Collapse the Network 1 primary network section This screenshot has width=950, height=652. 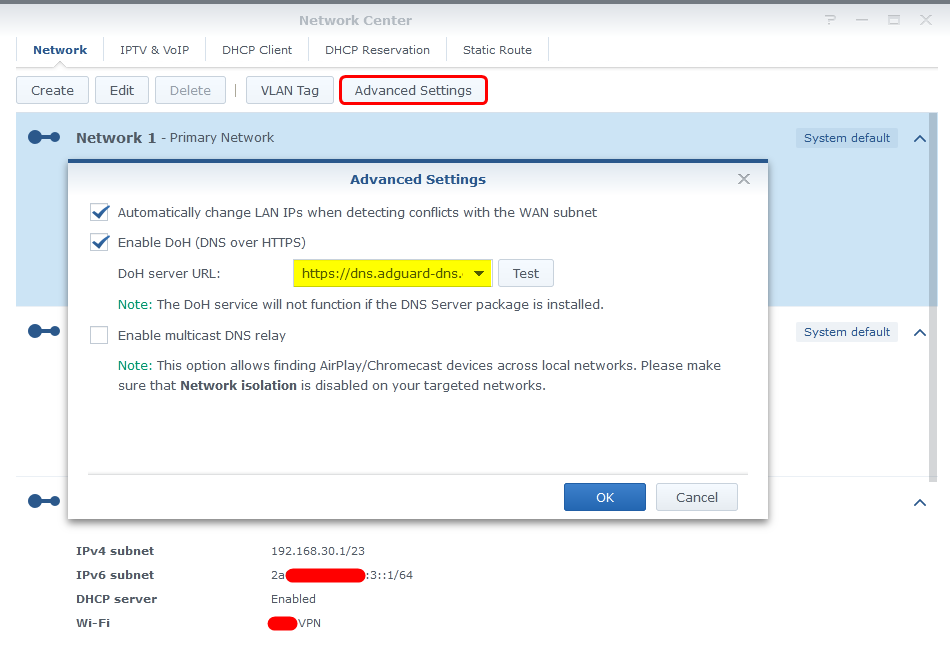click(920, 138)
